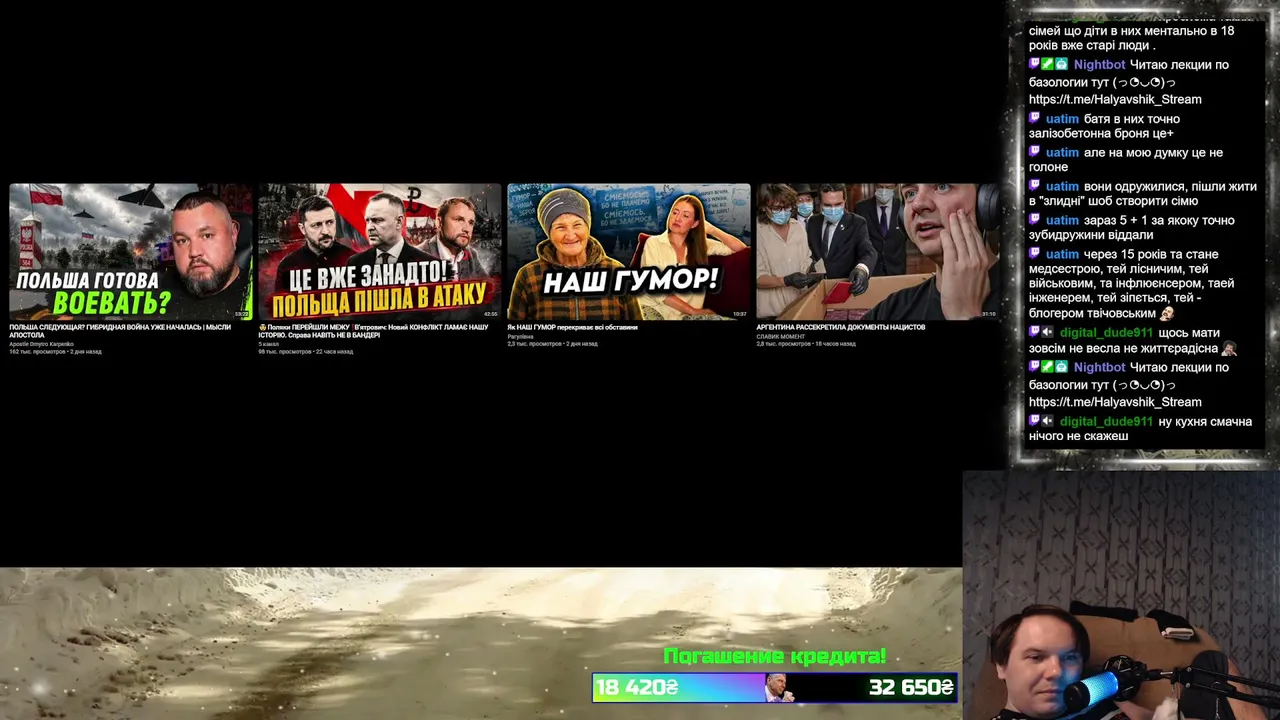Viewport: 1280px width, 720px height.
Task: Click the emoji after 'не життєрадісна' in chat
Action: point(1229,348)
